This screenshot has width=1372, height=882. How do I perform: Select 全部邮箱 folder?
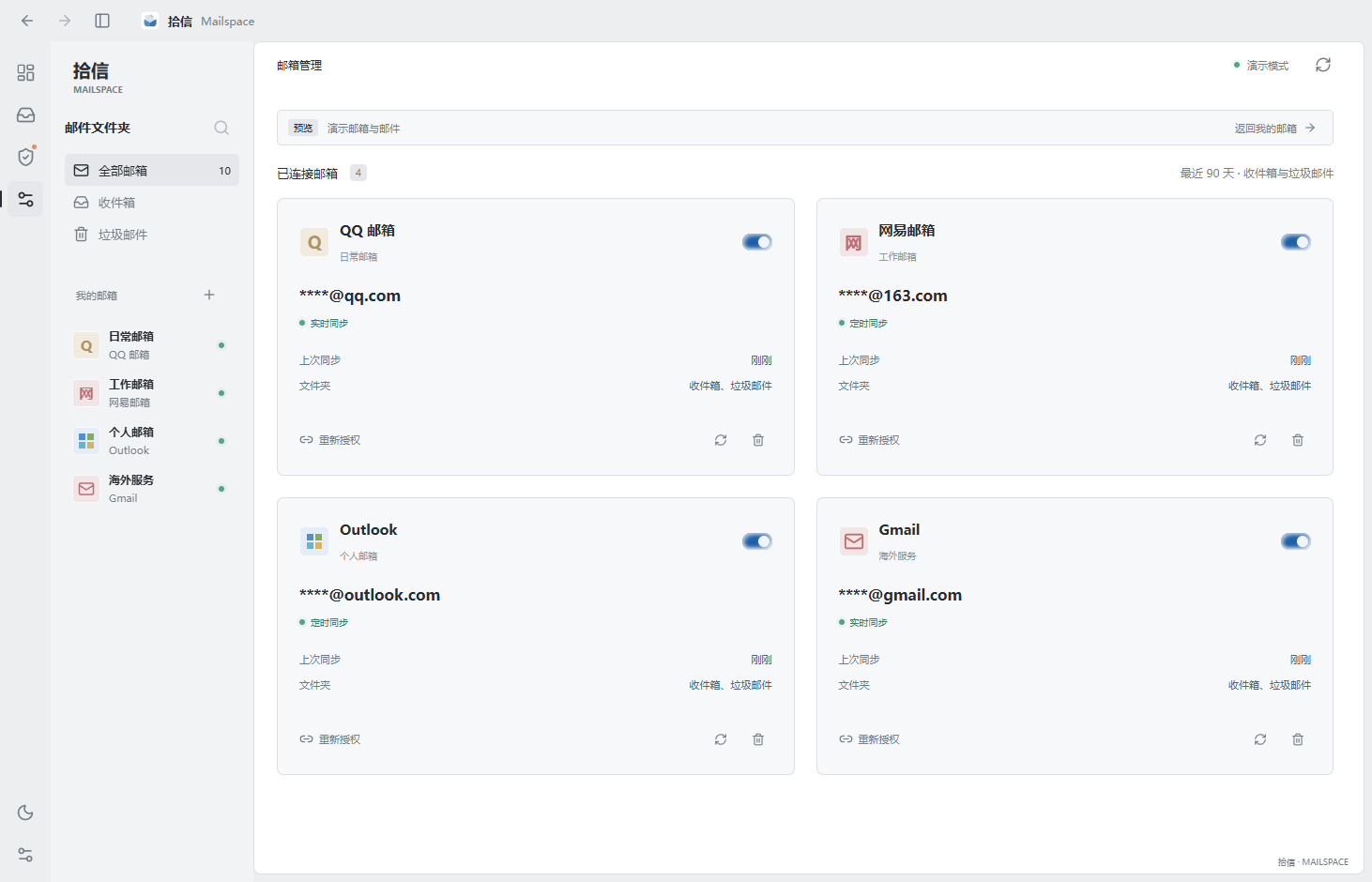click(152, 171)
